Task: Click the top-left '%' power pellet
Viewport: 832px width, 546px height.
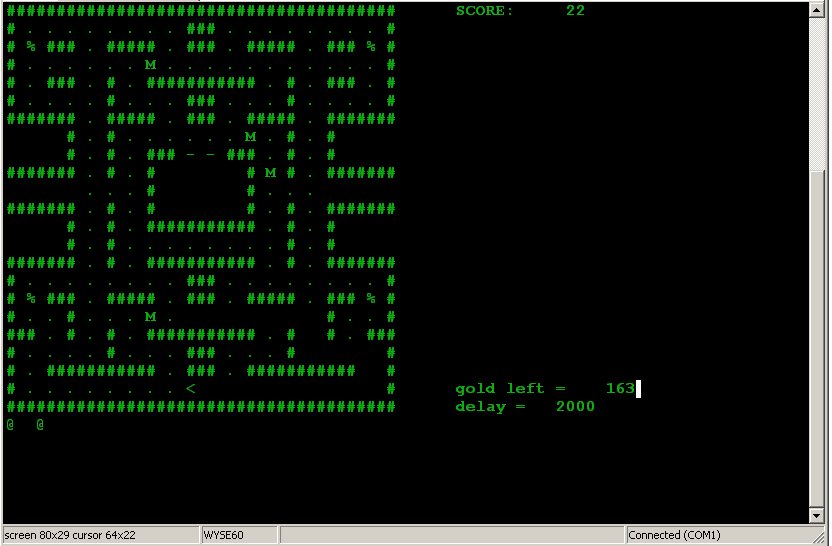Action: tap(30, 47)
